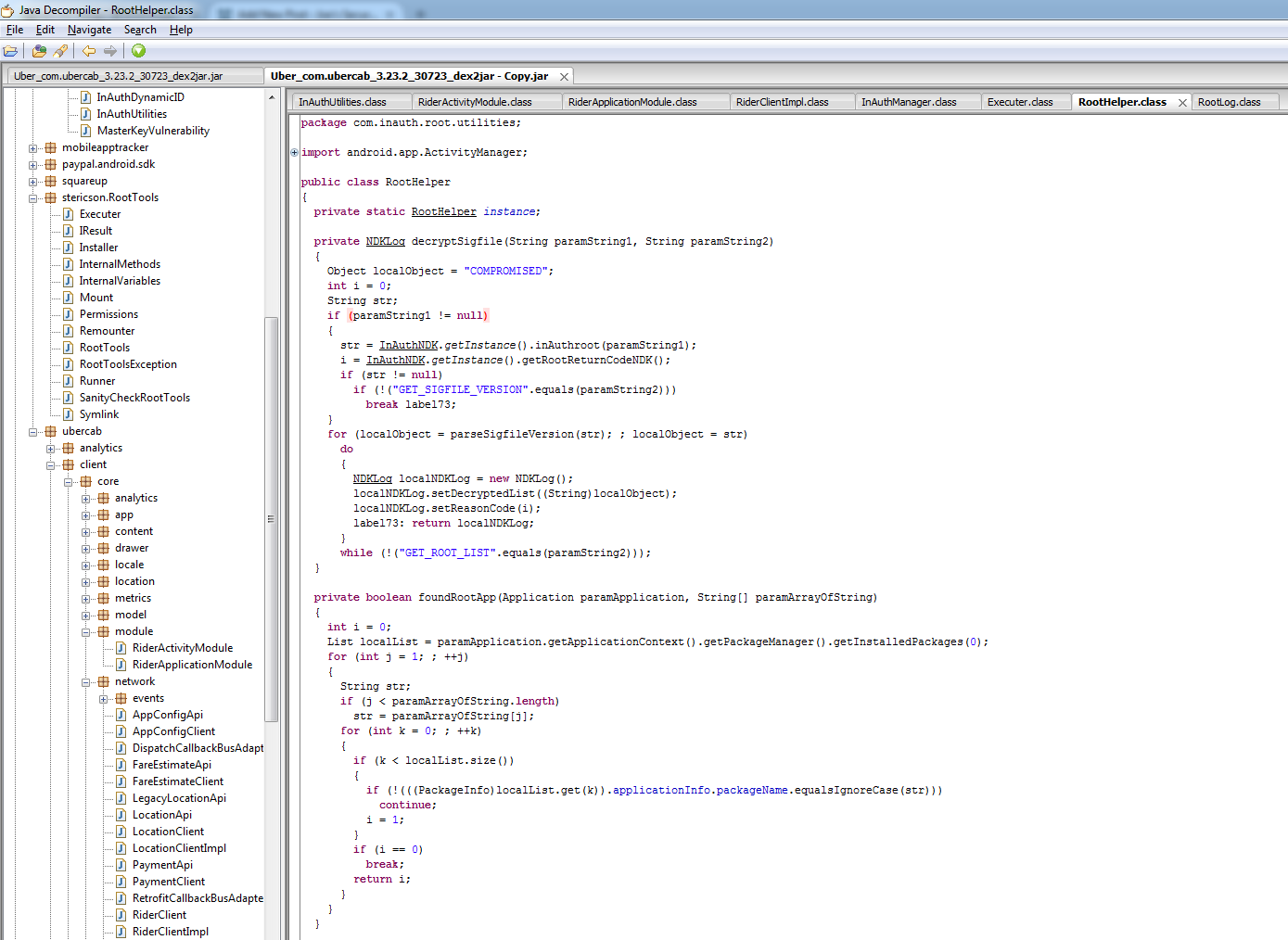Switch to the Uber dex2jar.jar file tab
The height and width of the screenshot is (940, 1288).
(x=118, y=76)
